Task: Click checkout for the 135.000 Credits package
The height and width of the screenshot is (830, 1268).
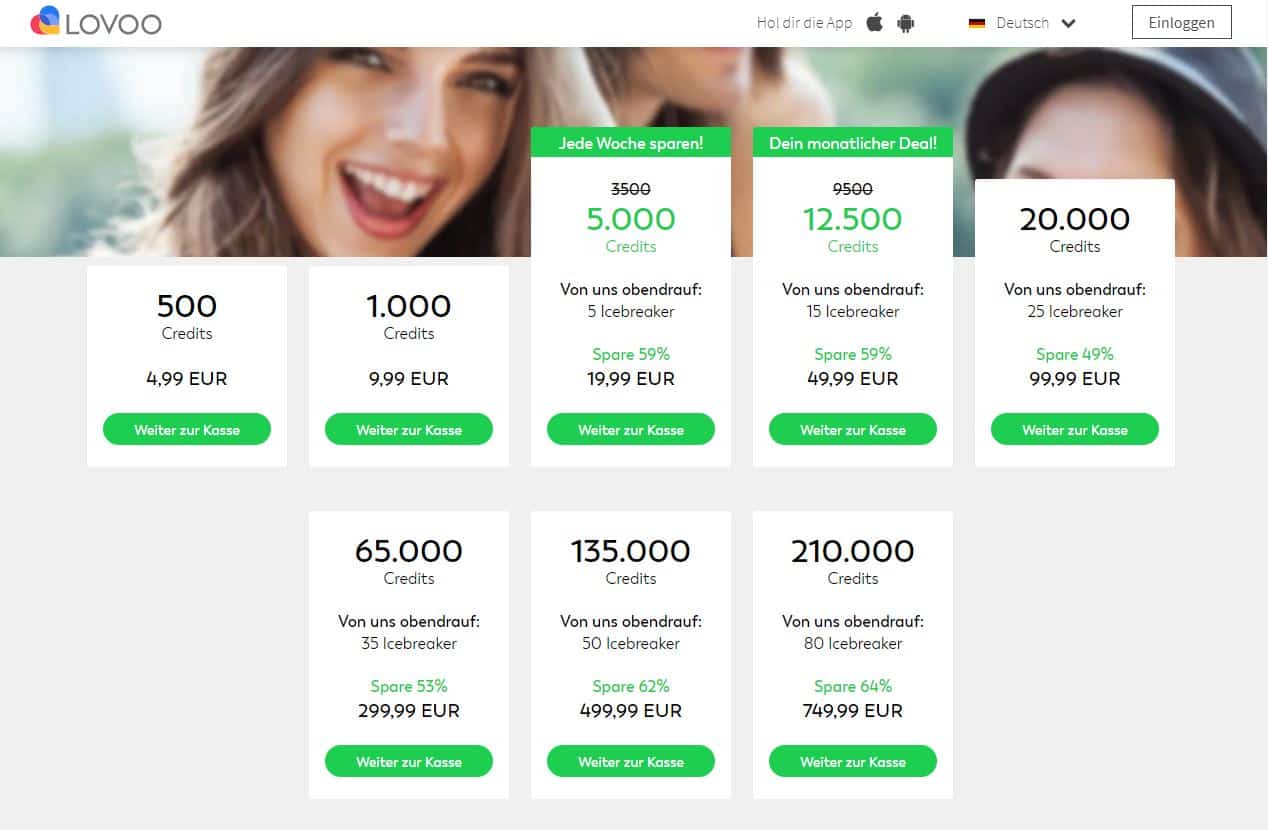Action: coord(630,761)
